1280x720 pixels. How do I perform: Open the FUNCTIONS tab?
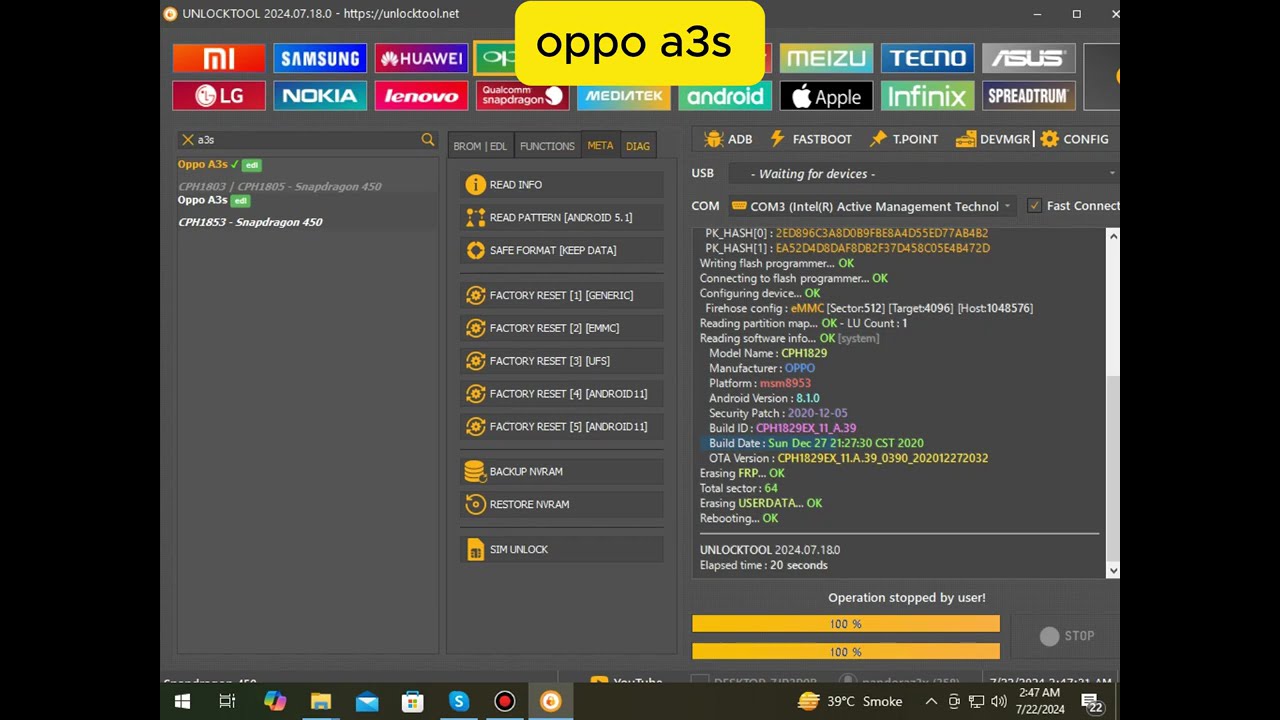[547, 146]
